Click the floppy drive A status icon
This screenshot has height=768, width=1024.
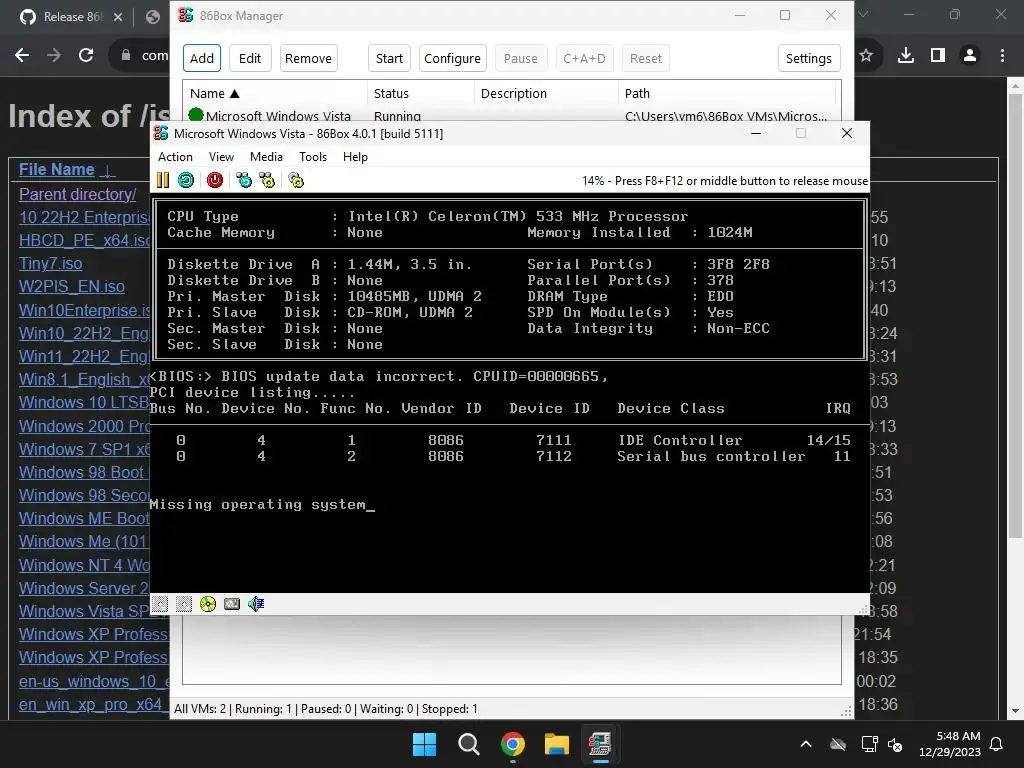[160, 604]
